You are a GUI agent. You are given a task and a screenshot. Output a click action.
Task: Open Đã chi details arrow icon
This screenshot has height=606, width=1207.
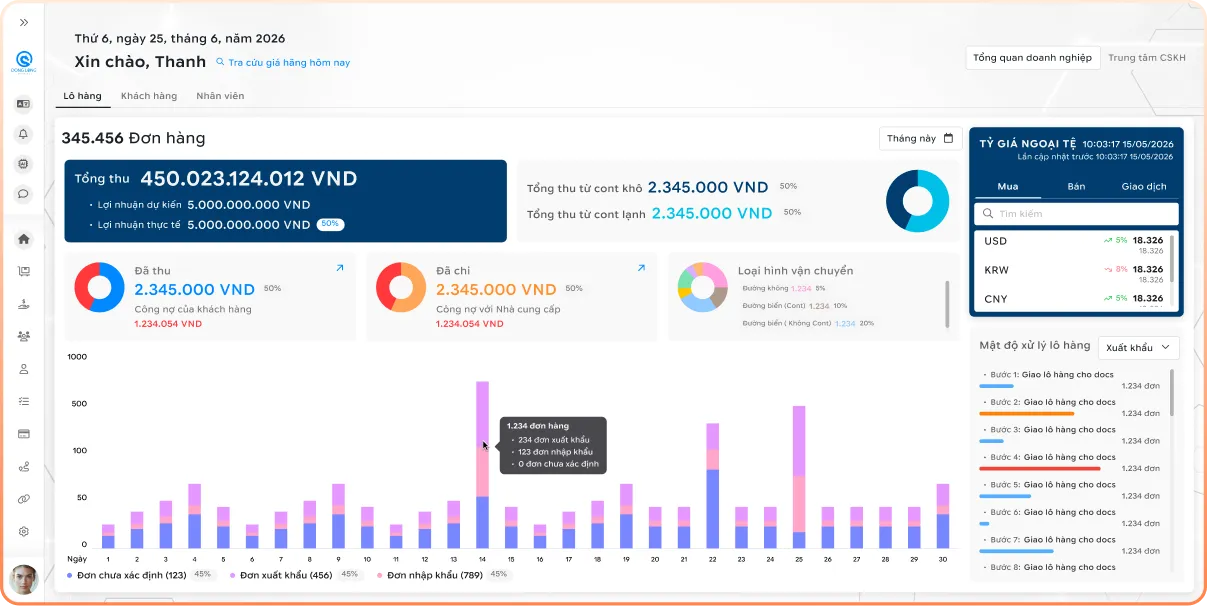(x=641, y=268)
